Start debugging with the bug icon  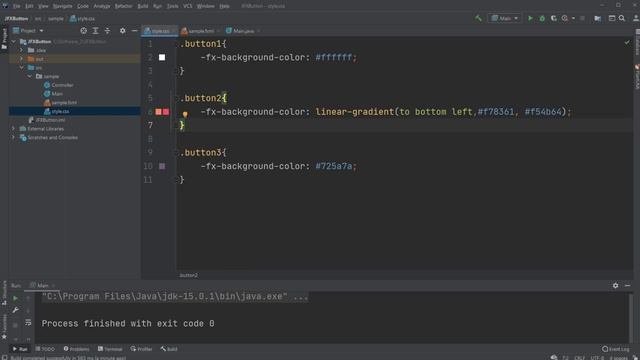pyautogui.click(x=542, y=18)
